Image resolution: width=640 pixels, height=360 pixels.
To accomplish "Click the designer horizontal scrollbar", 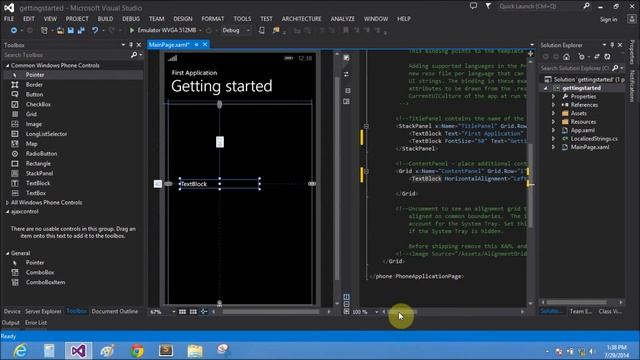I will point(271,312).
